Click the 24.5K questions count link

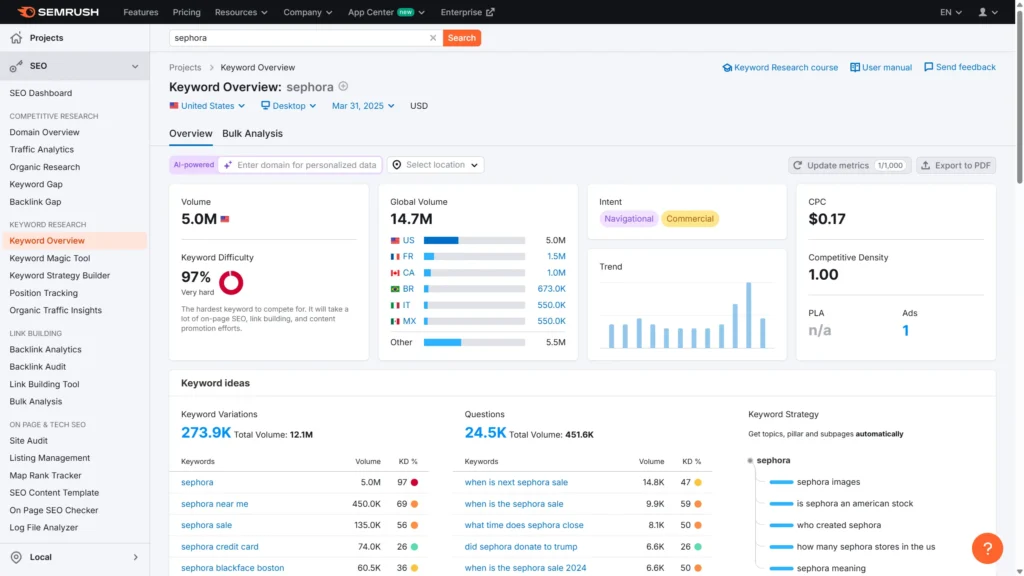[x=485, y=432]
